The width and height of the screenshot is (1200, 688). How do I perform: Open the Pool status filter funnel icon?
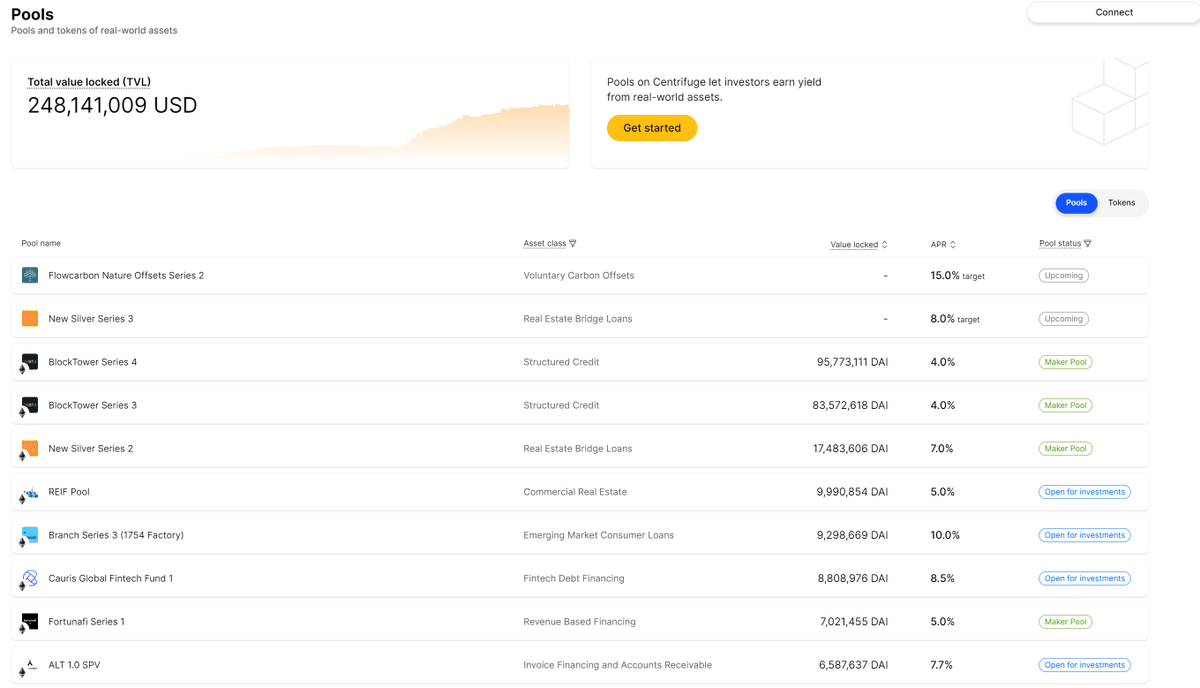(x=1088, y=244)
